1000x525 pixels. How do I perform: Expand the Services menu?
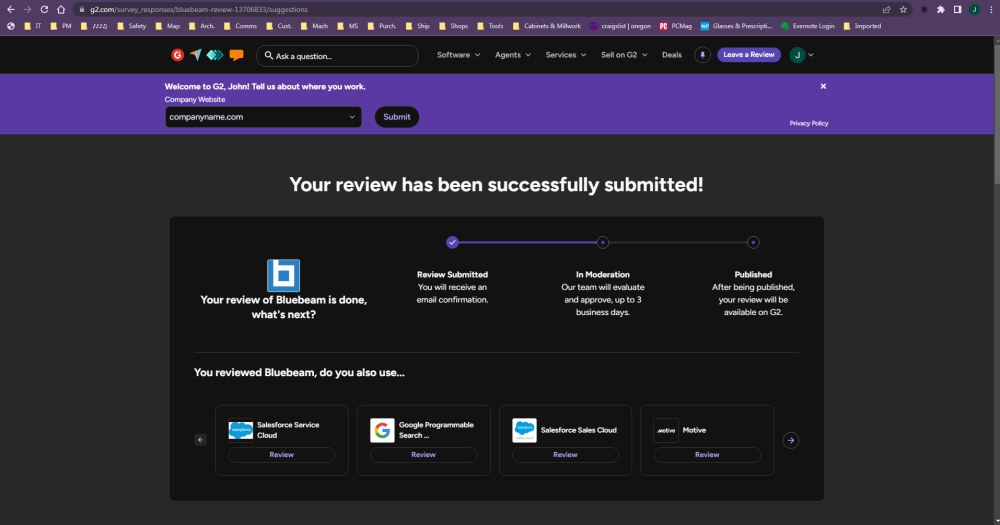click(566, 55)
